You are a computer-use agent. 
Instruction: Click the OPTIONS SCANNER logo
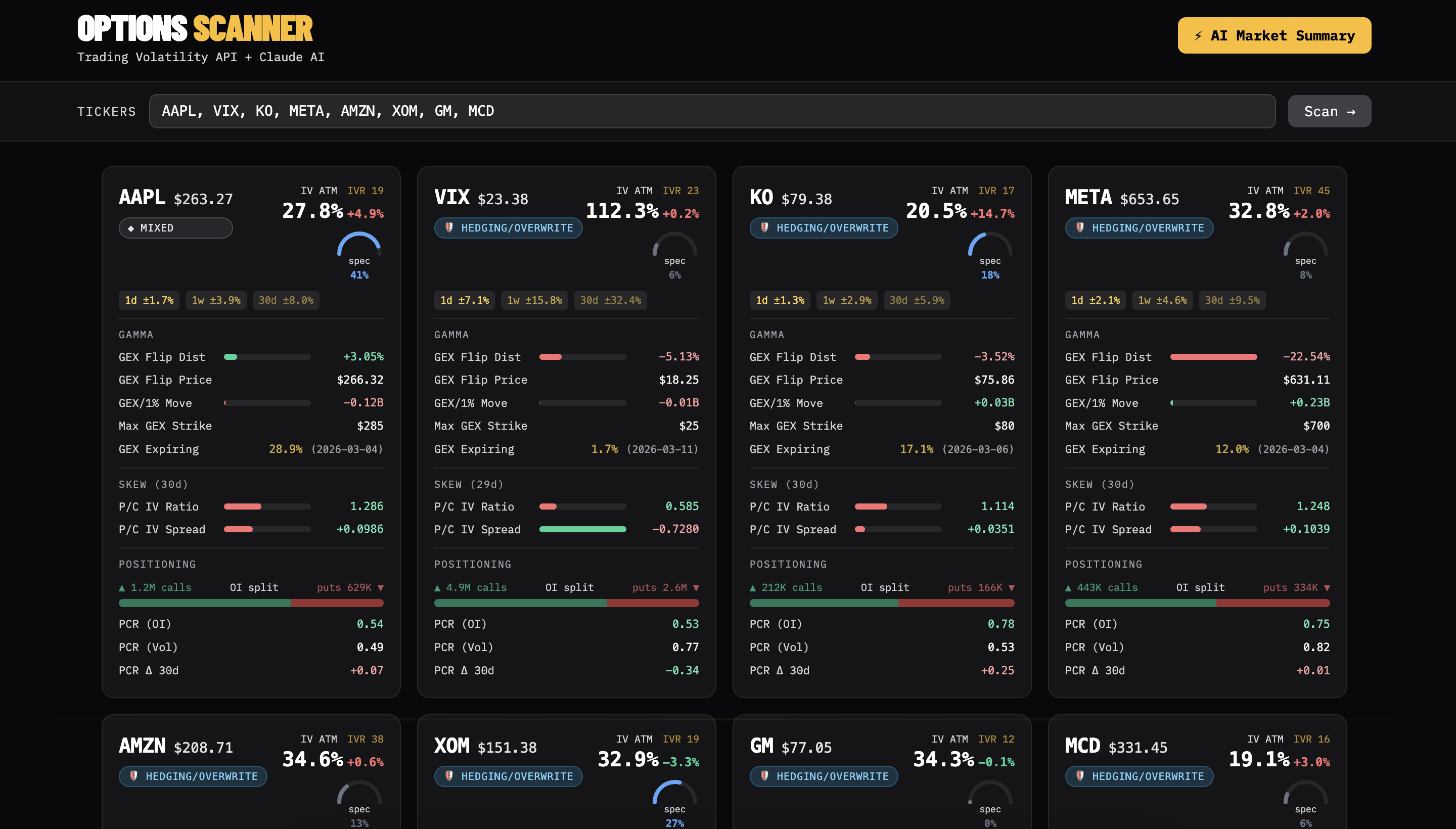[x=195, y=27]
